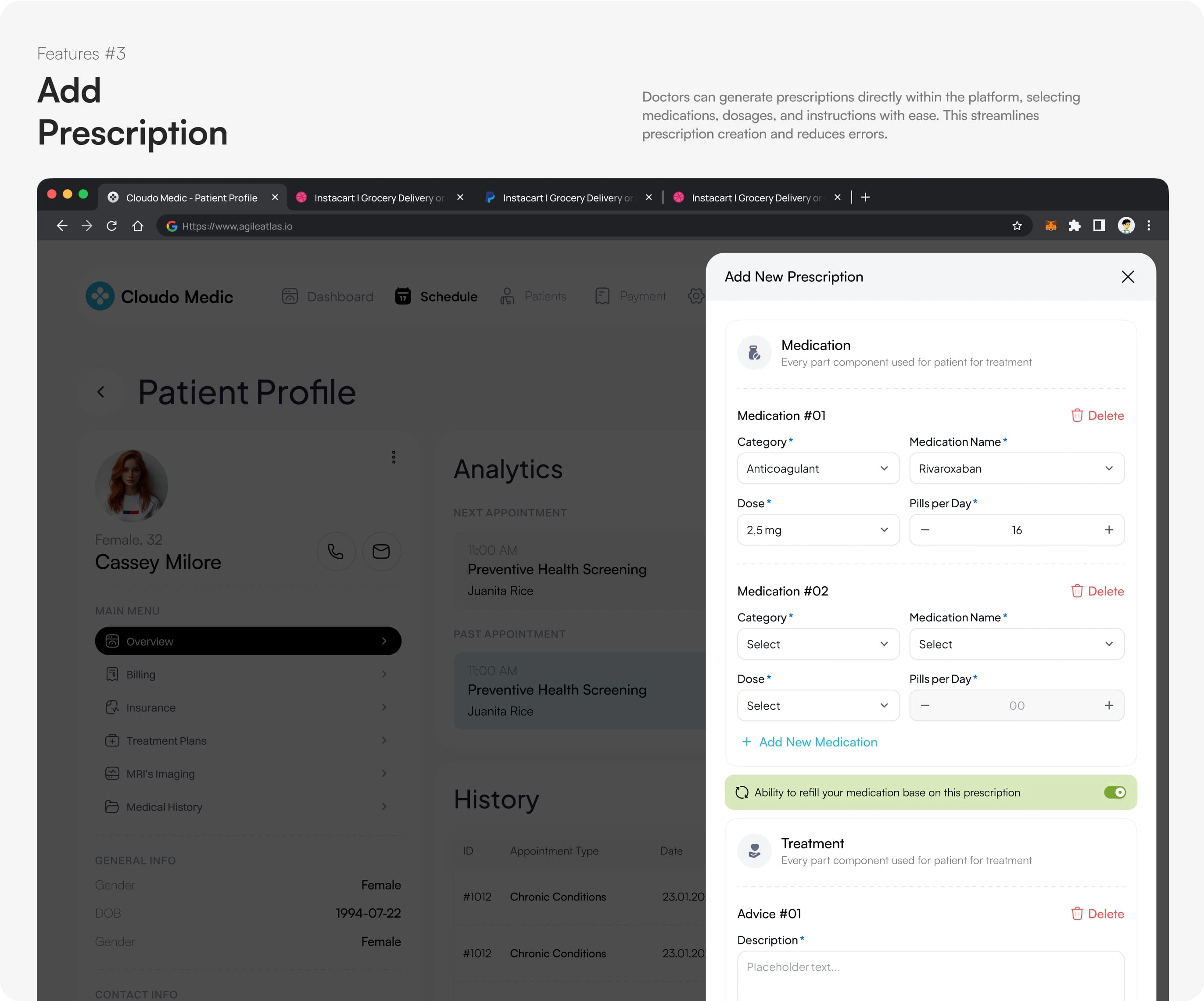Open the Patients navigation item
The image size is (1204, 1001).
[x=533, y=296]
